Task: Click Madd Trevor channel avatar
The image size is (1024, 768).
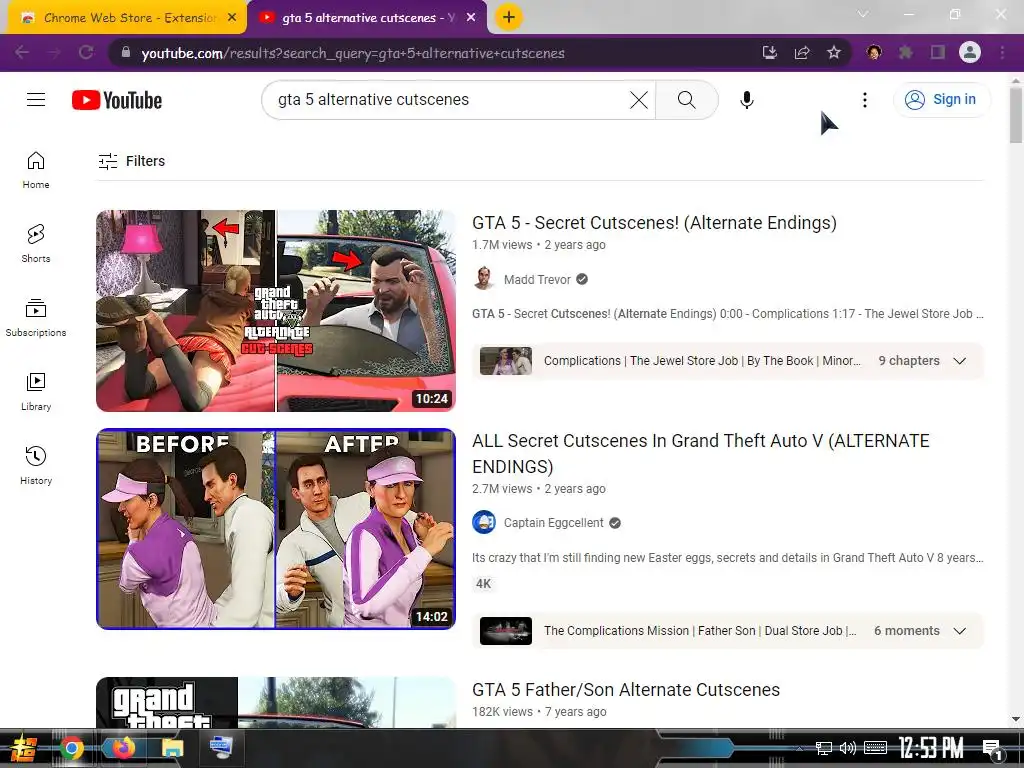Action: [484, 279]
